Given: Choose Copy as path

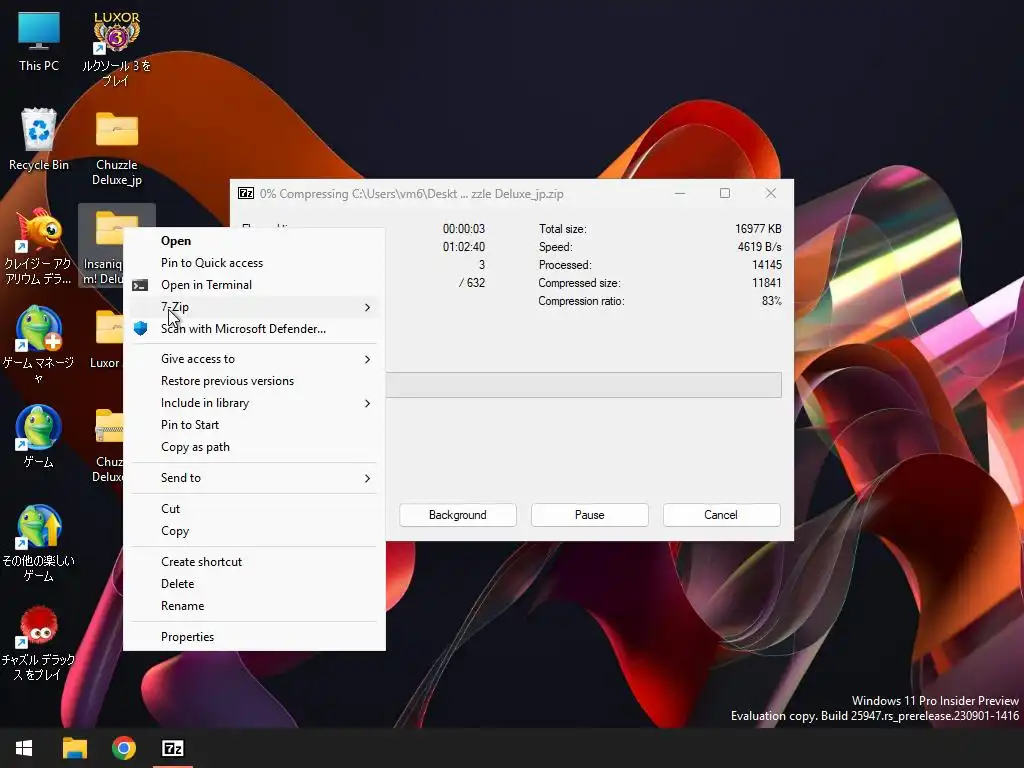Looking at the screenshot, I should tap(254, 447).
